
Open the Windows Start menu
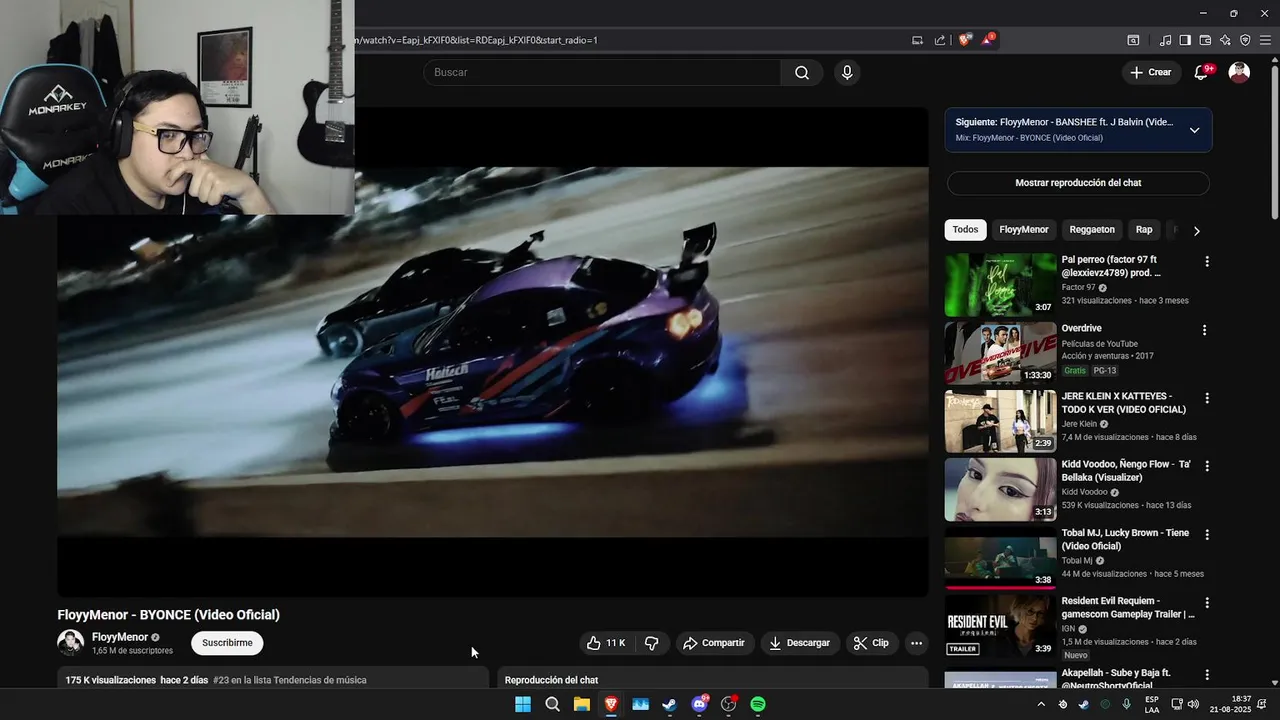tap(523, 704)
